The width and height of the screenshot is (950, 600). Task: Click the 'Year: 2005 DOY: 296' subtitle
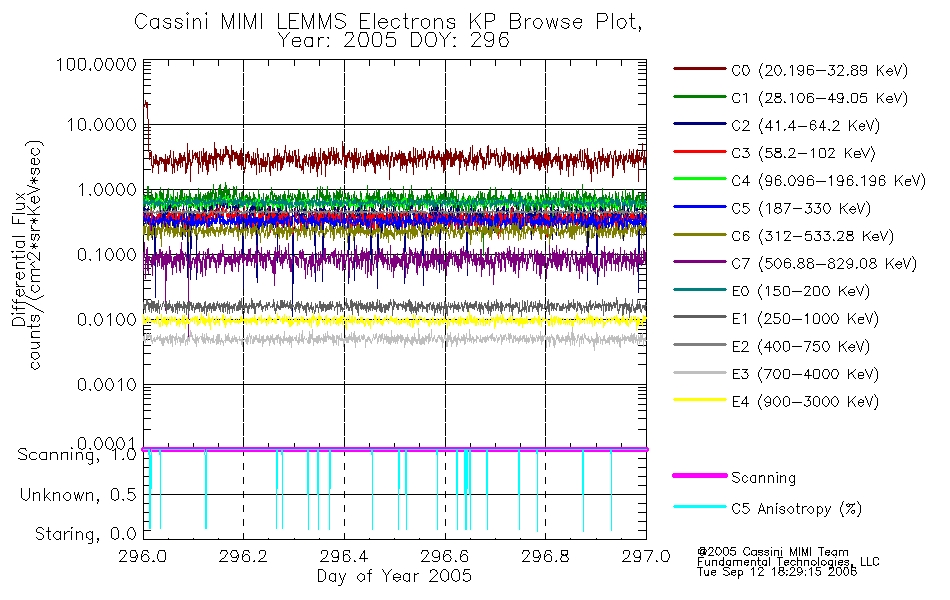394,41
